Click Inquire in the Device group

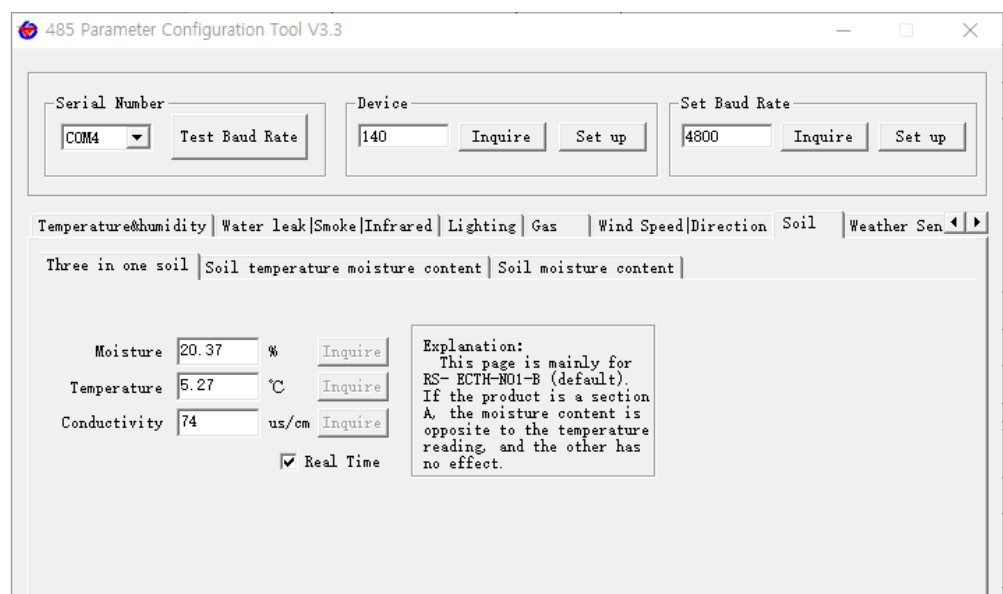(502, 137)
